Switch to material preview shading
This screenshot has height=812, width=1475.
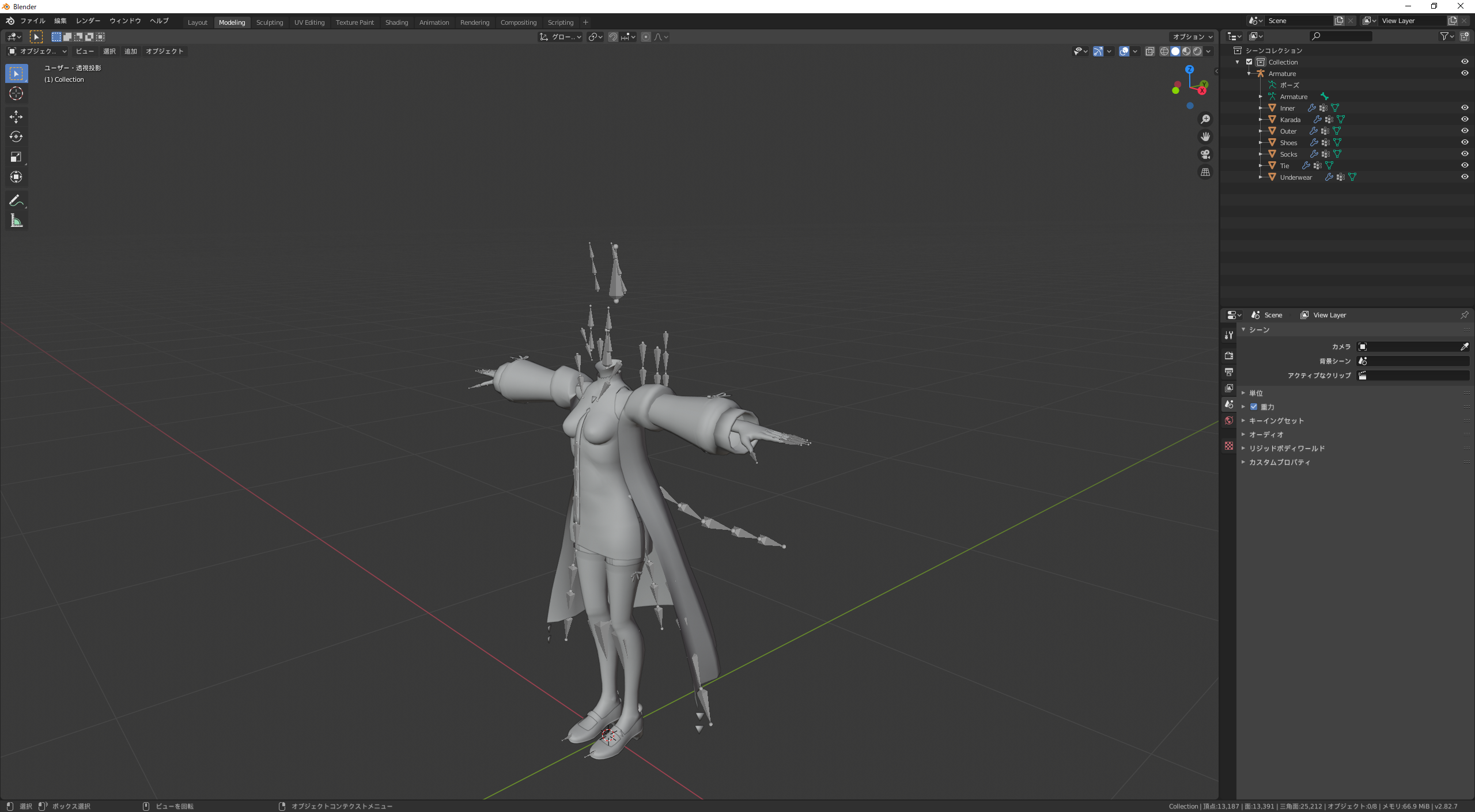point(1186,52)
